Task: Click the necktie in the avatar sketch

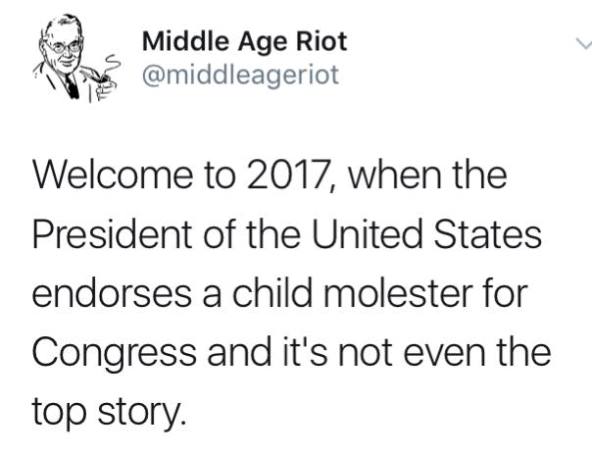Action: (71, 85)
